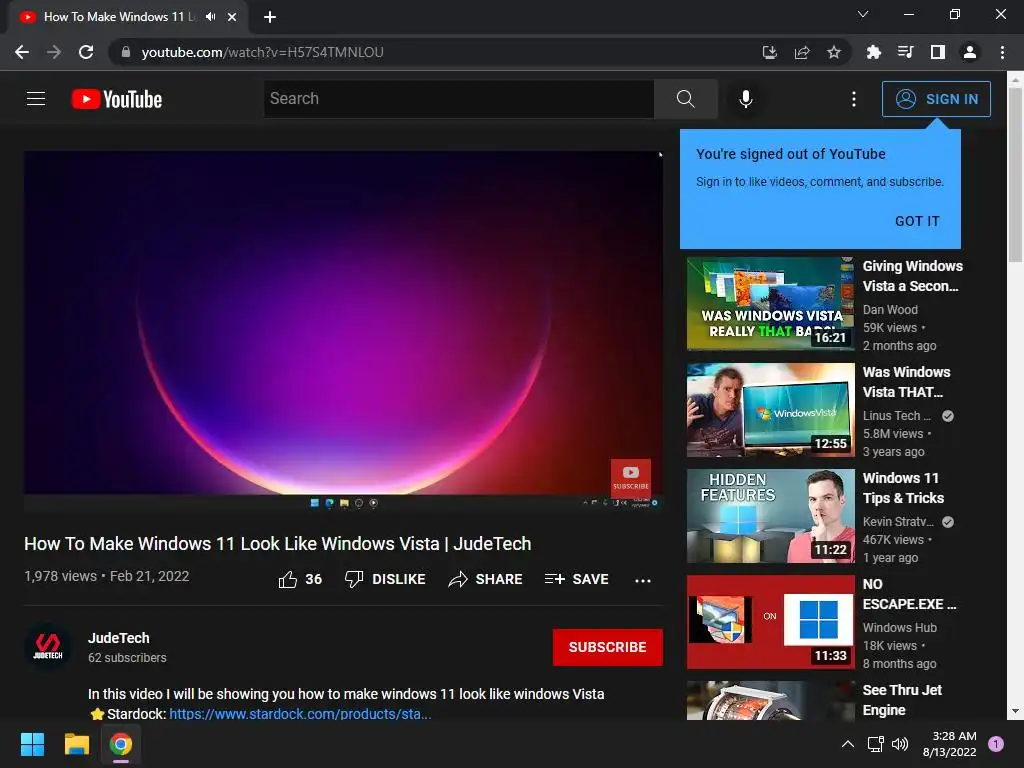The height and width of the screenshot is (768, 1024).
Task: Open Windows Start menu
Action: 32,744
